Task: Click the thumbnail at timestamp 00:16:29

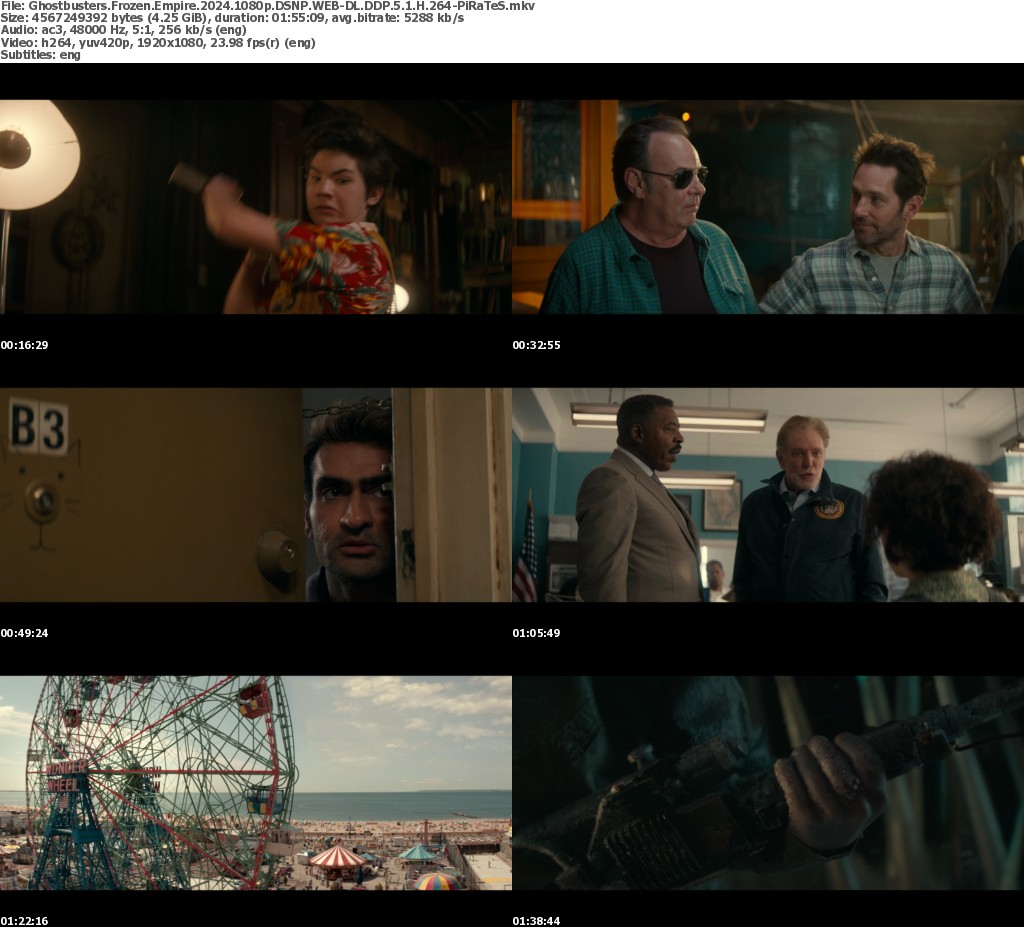Action: 255,207
